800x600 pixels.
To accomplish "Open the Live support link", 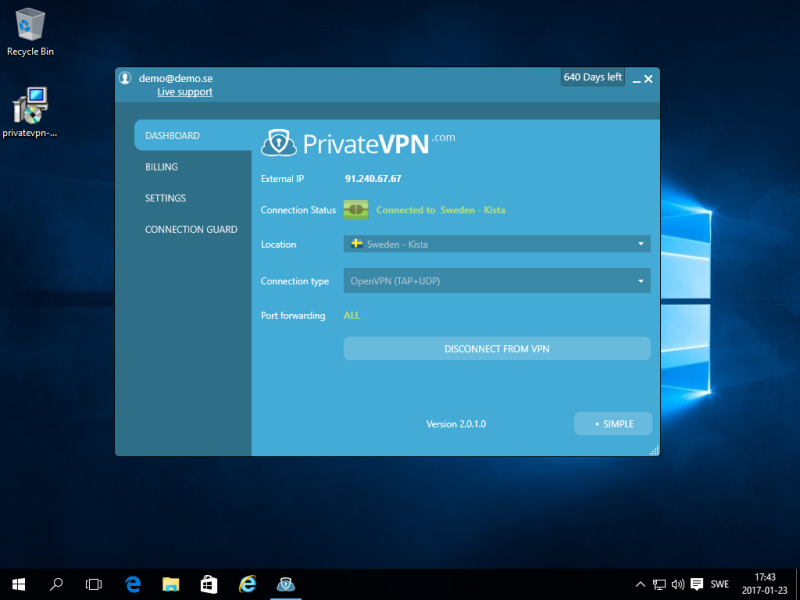I will pyautogui.click(x=184, y=92).
